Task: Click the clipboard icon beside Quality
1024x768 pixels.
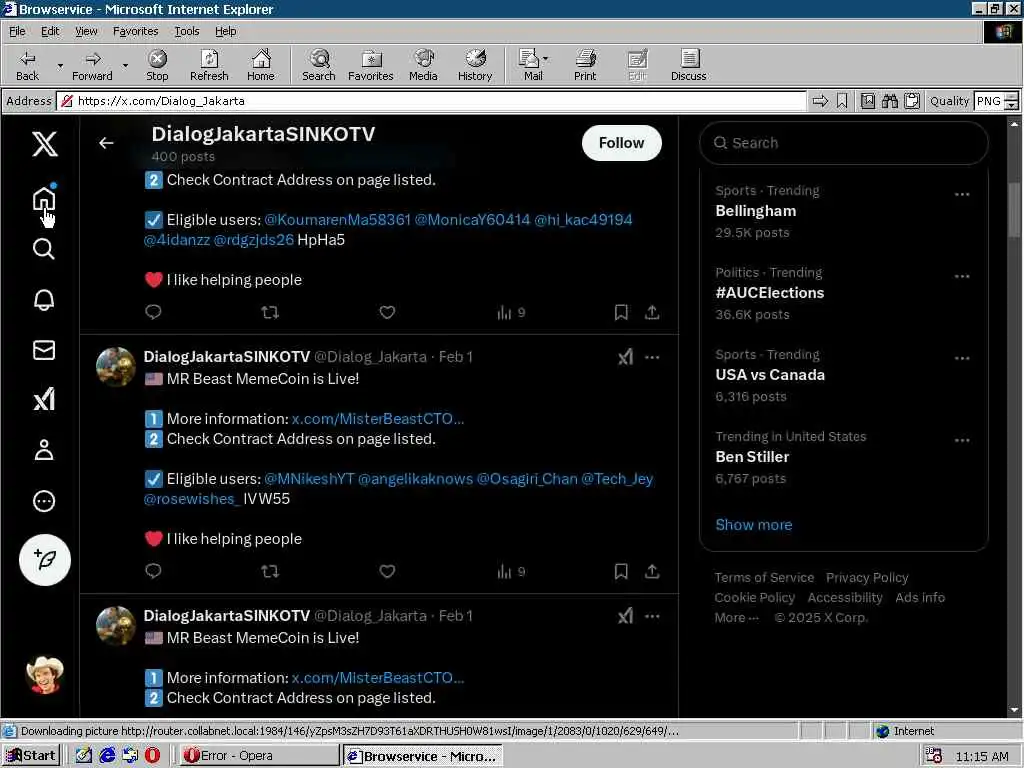Action: (x=912, y=101)
